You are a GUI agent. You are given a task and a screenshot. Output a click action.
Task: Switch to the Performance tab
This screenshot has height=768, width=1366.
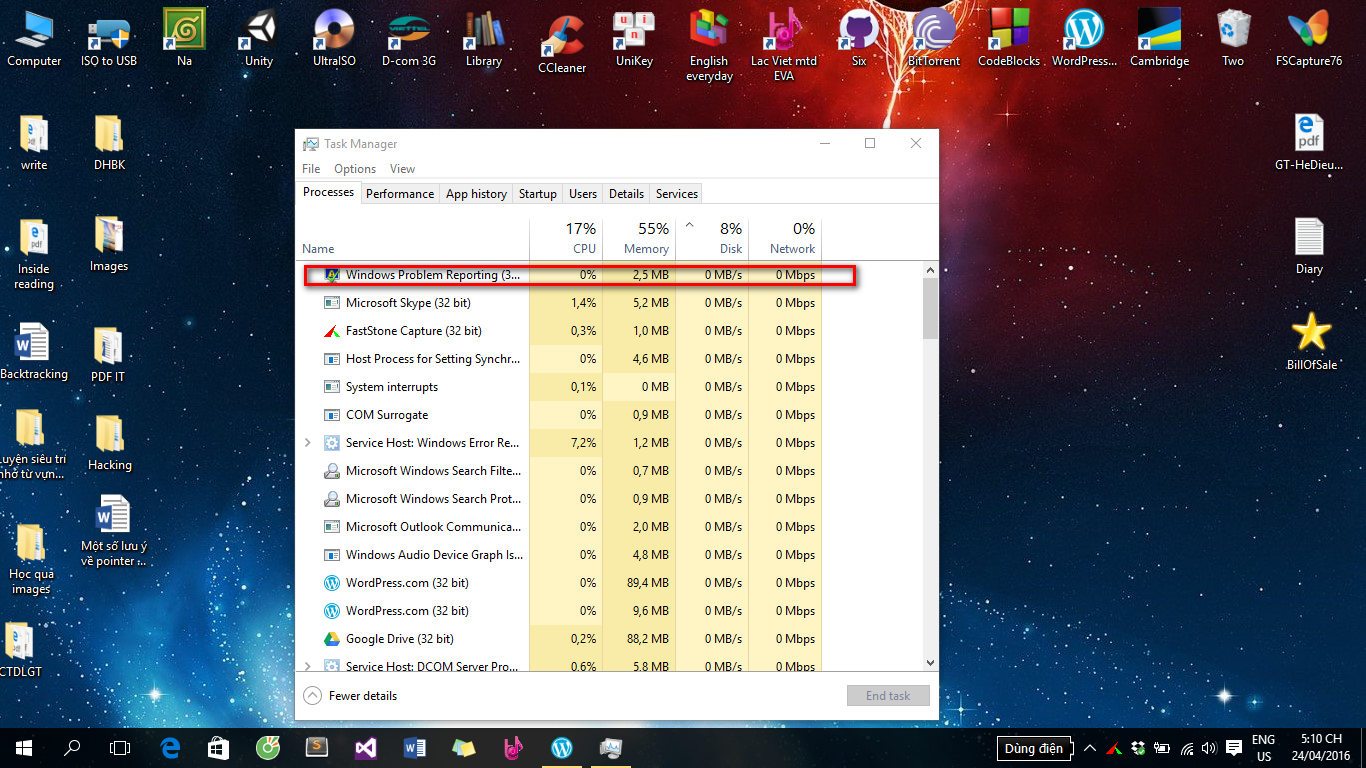coord(400,194)
